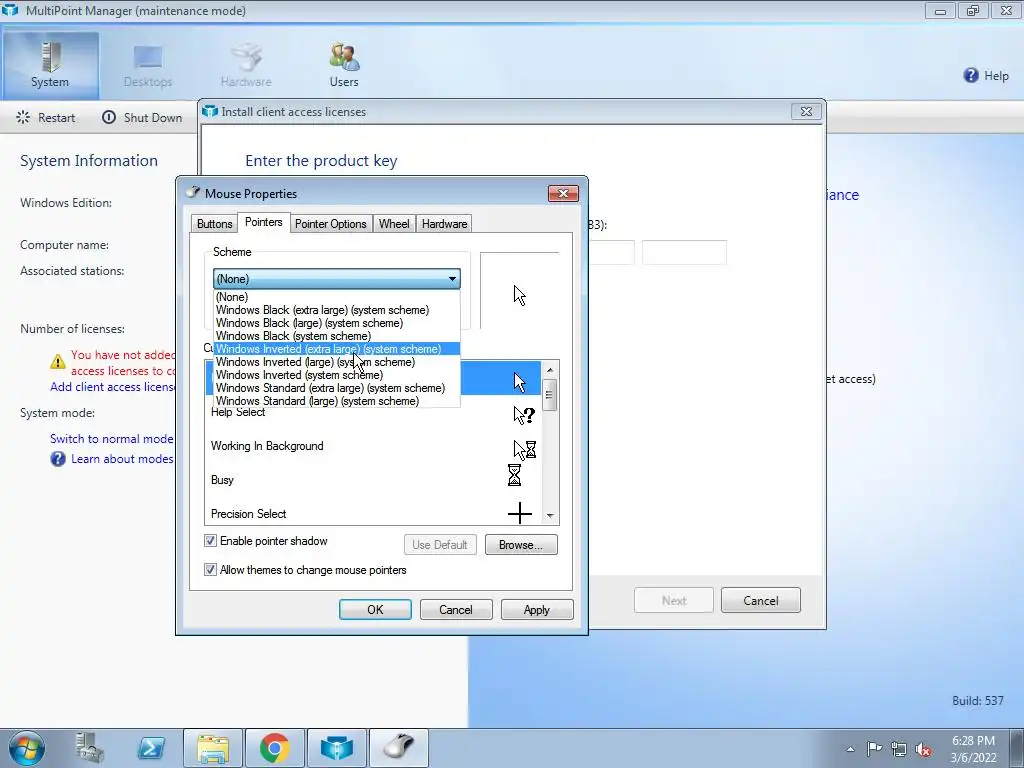Switch to MultiPoint Manager taskbar button
Viewport: 1024px width, 768px height.
336,748
